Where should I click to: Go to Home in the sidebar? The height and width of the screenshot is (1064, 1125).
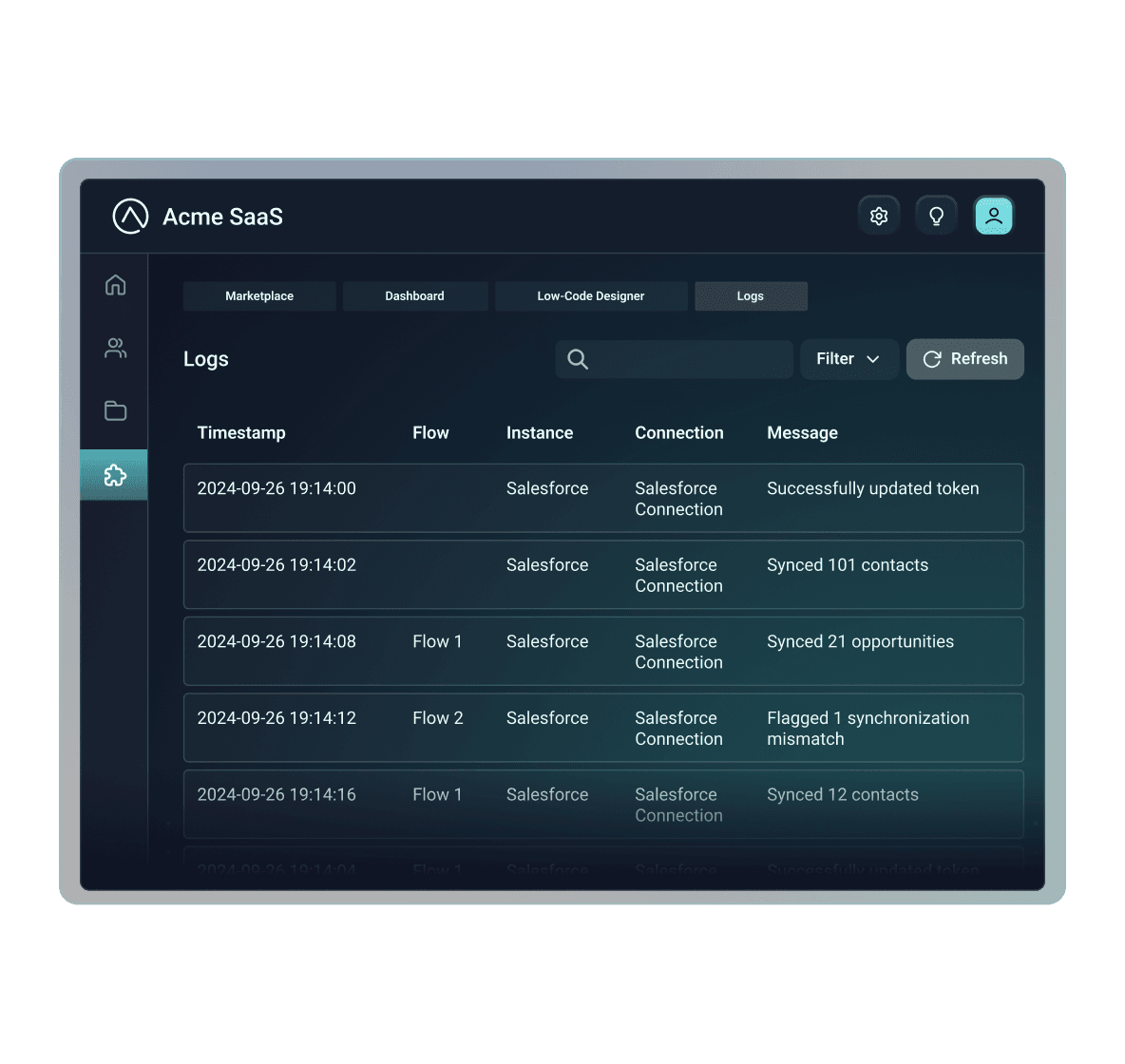coord(116,285)
